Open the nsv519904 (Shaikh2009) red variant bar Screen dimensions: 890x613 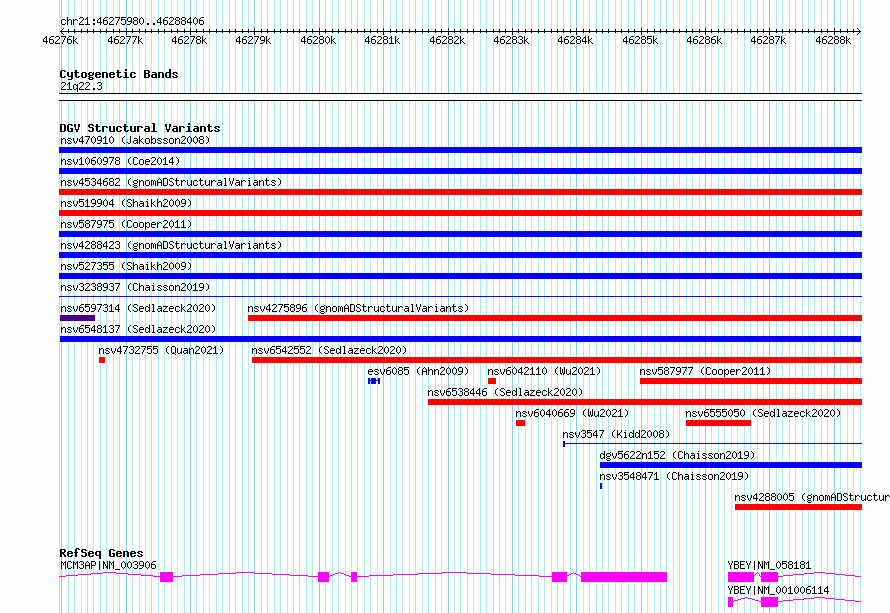[x=460, y=213]
